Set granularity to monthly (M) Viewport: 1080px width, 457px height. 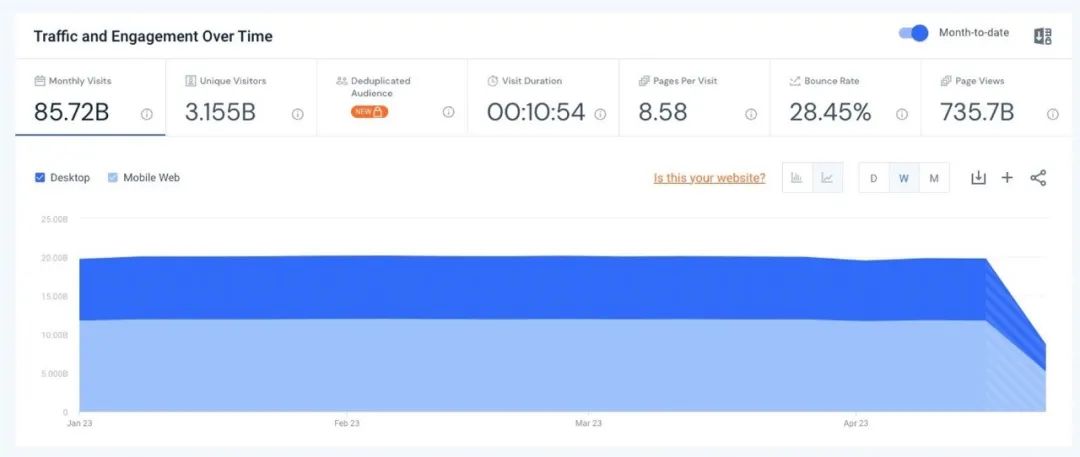tap(934, 178)
